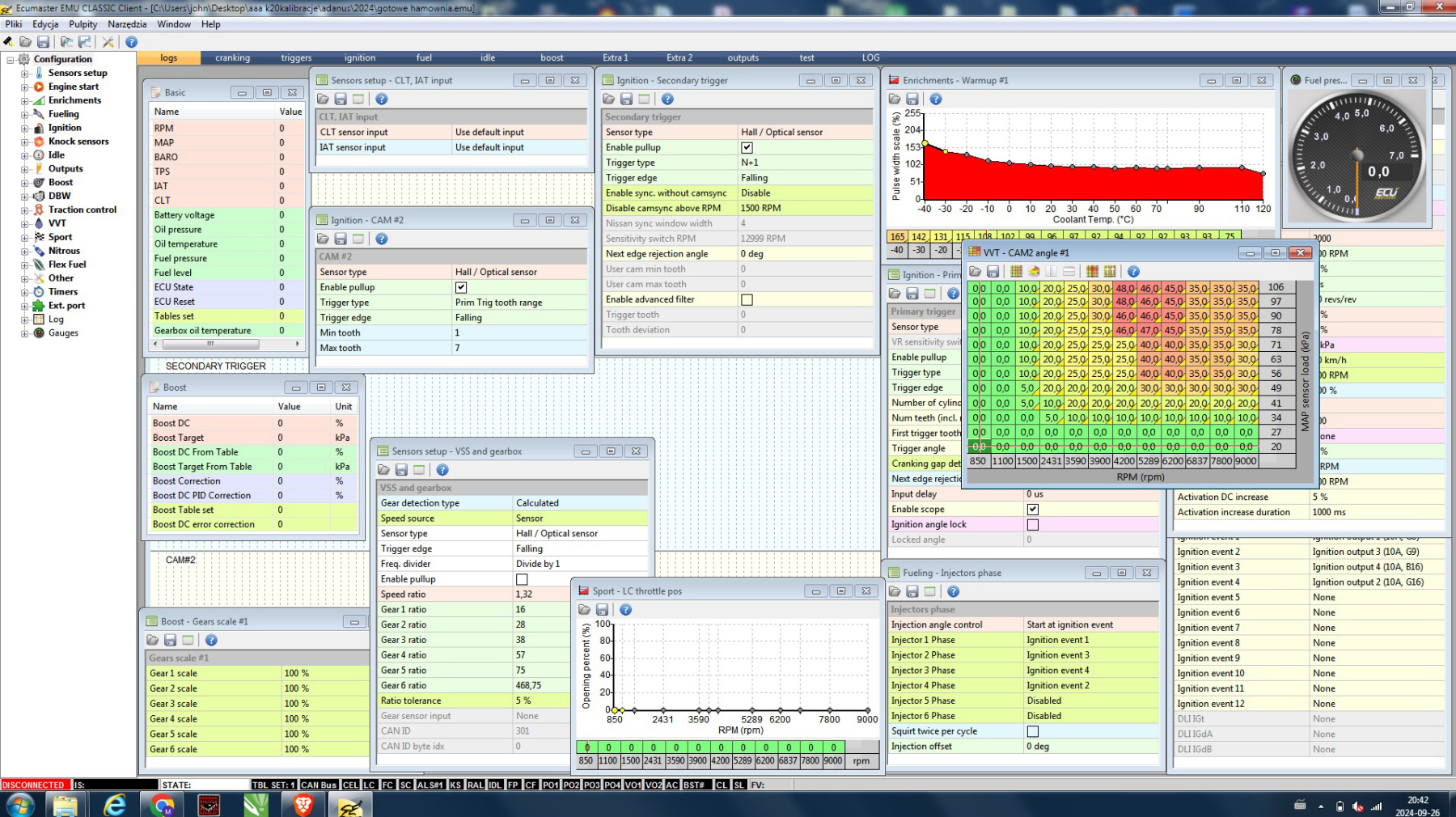Open Brave browser from the taskbar

[x=303, y=805]
